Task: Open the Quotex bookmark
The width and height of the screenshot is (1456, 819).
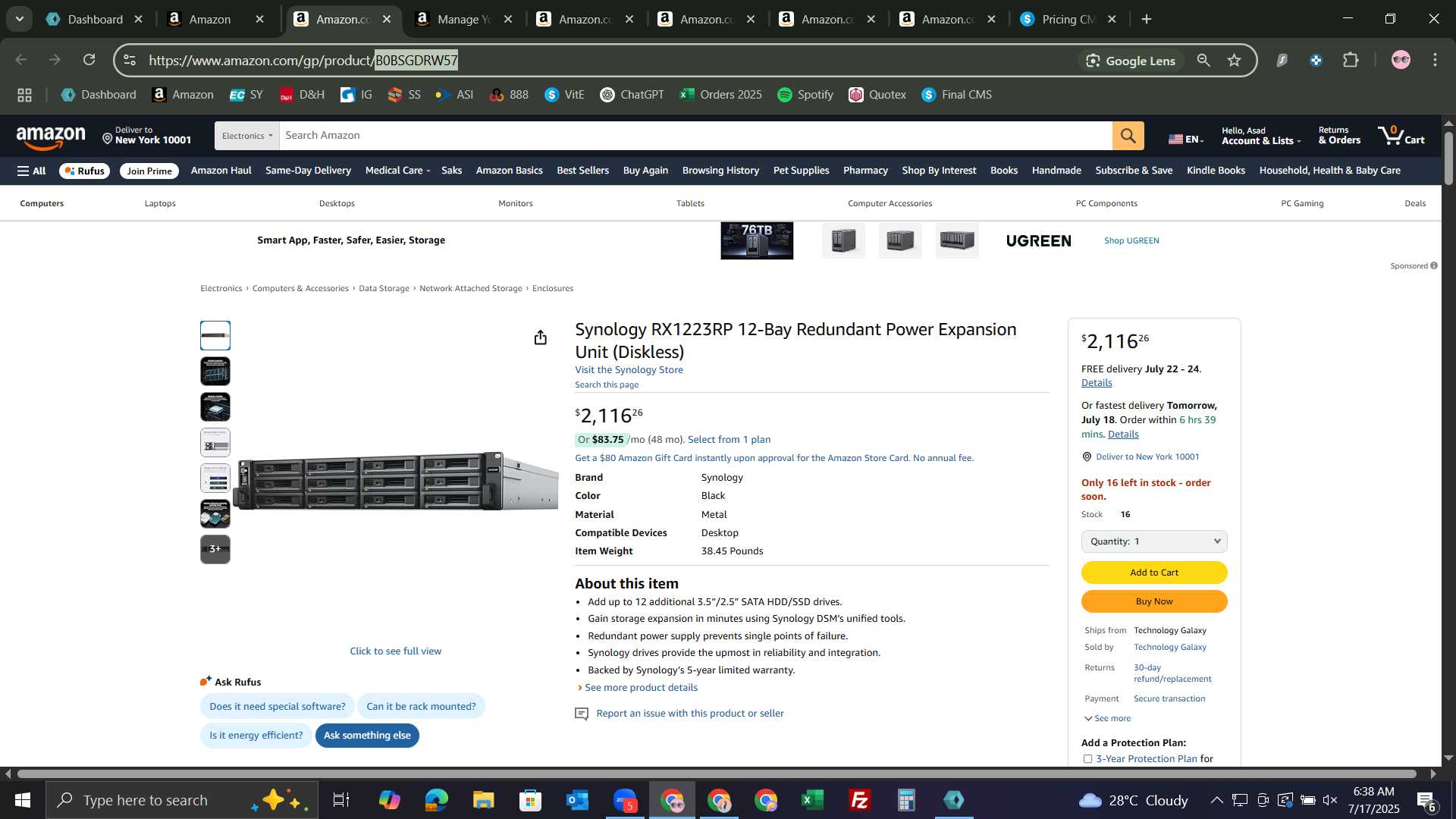Action: tap(877, 95)
